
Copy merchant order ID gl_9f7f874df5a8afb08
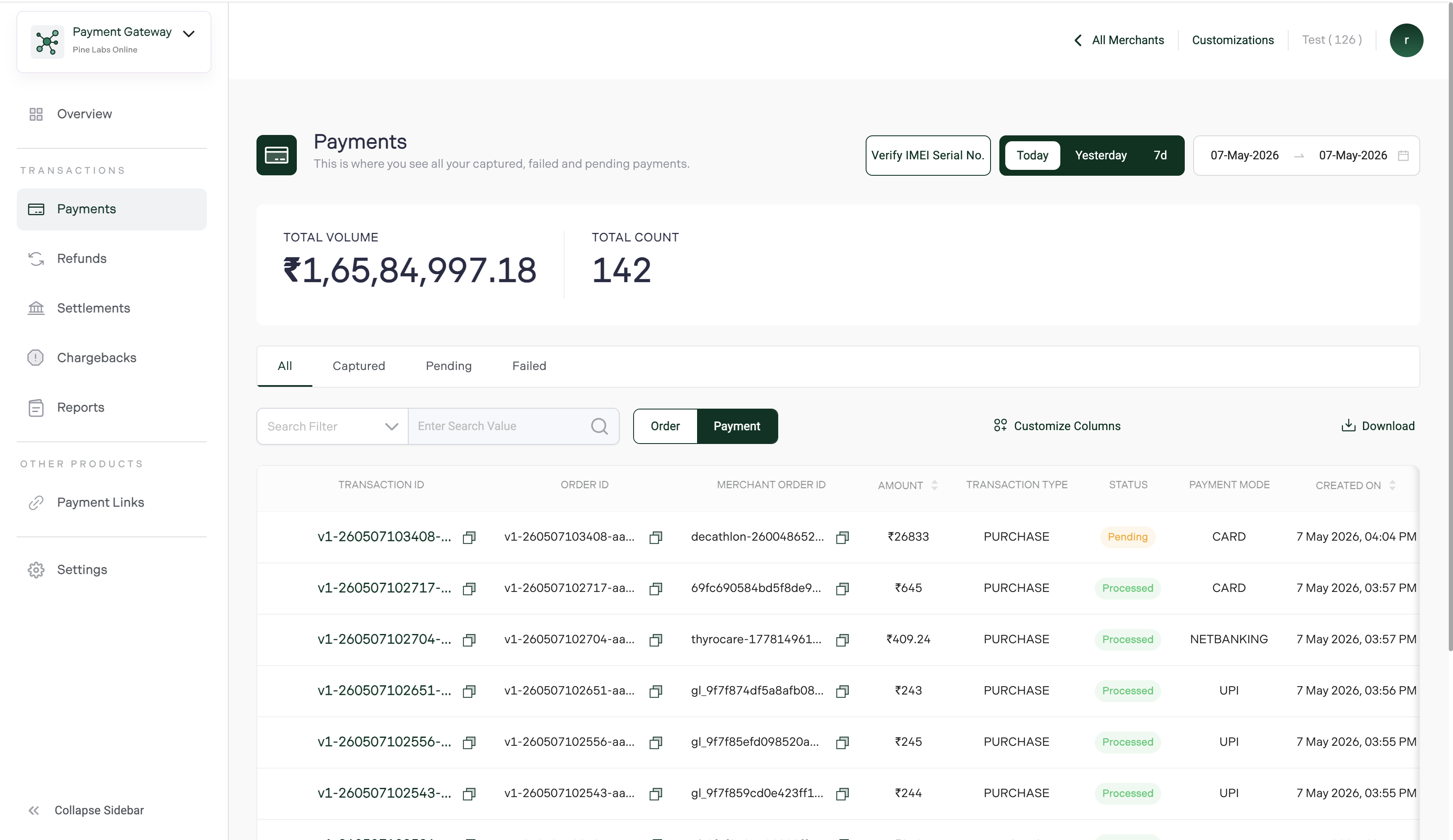point(843,691)
